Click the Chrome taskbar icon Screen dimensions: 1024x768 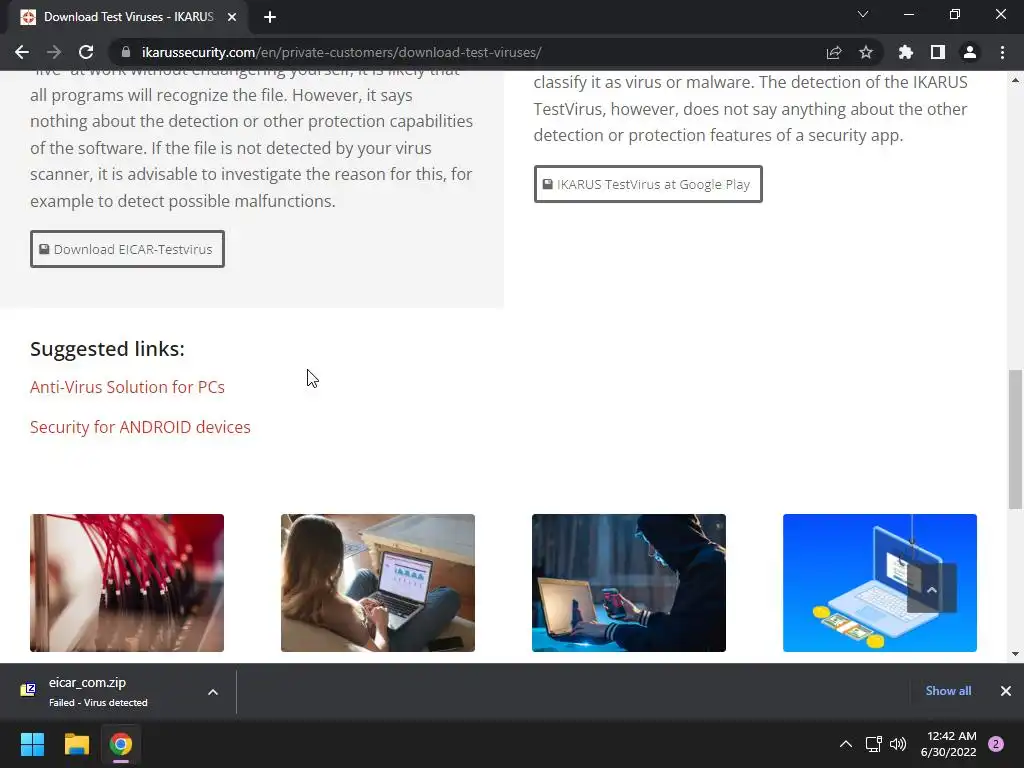pyautogui.click(x=121, y=744)
